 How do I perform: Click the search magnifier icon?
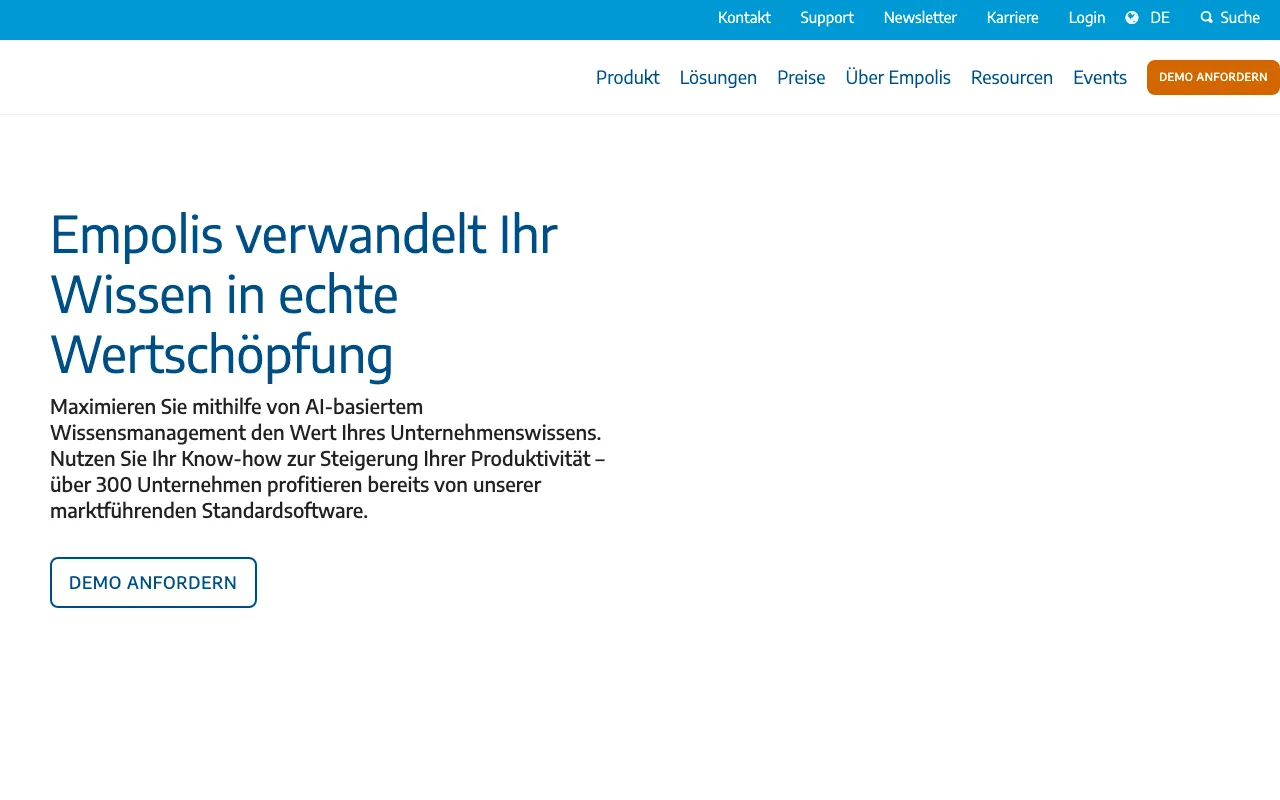point(1207,17)
